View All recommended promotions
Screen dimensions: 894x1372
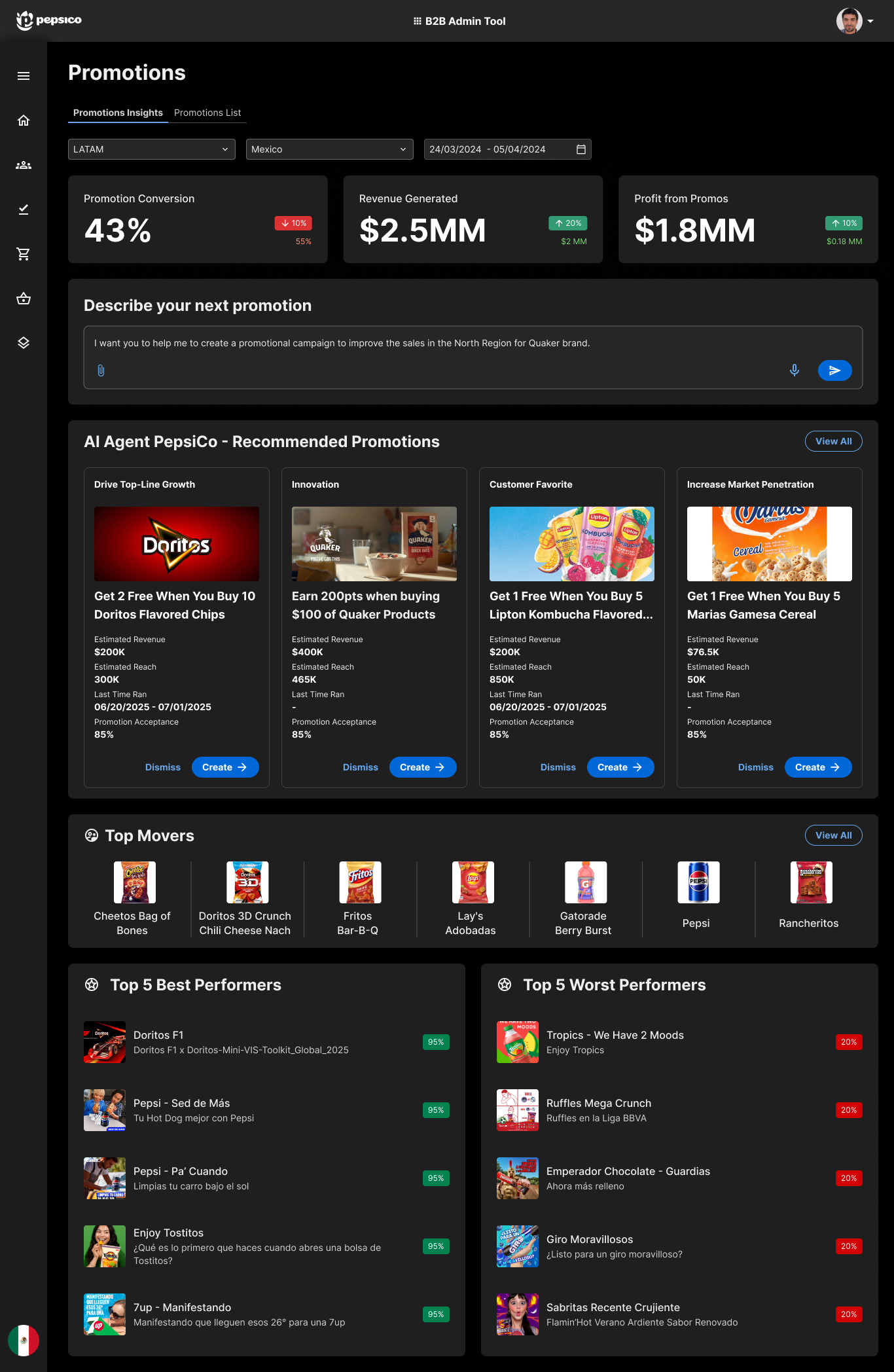(834, 441)
